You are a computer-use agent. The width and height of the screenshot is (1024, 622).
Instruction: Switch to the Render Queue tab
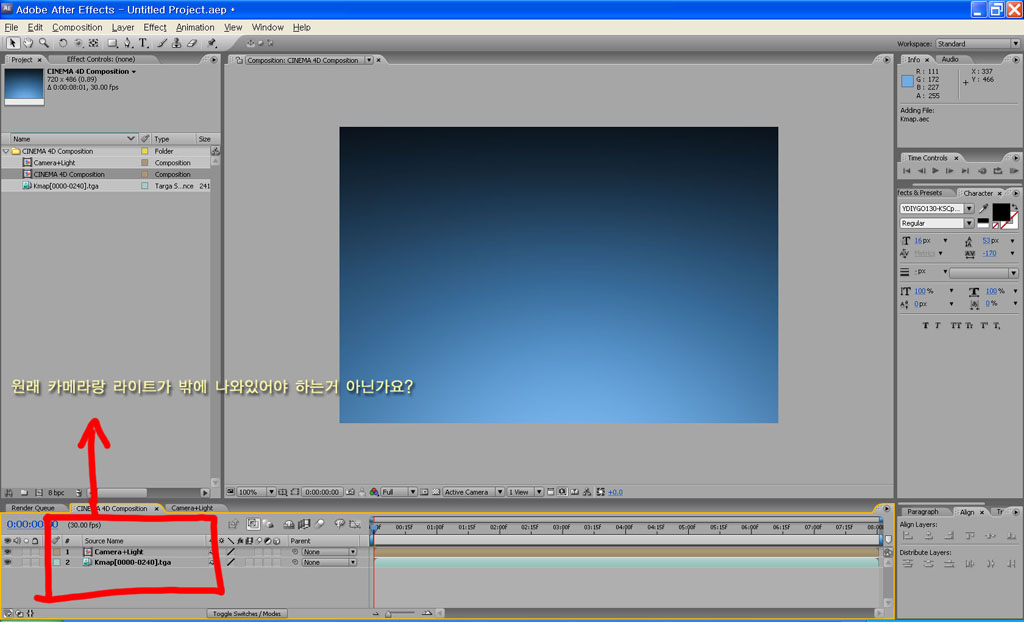(33, 508)
